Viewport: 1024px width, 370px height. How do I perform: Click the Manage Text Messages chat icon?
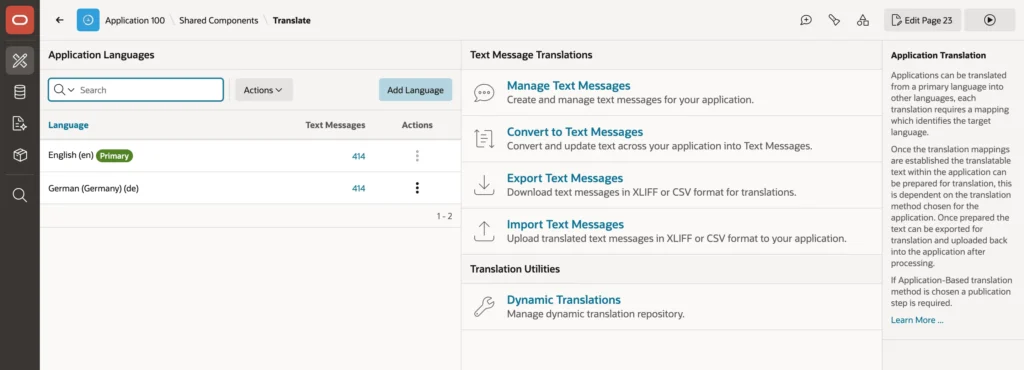tap(484, 93)
